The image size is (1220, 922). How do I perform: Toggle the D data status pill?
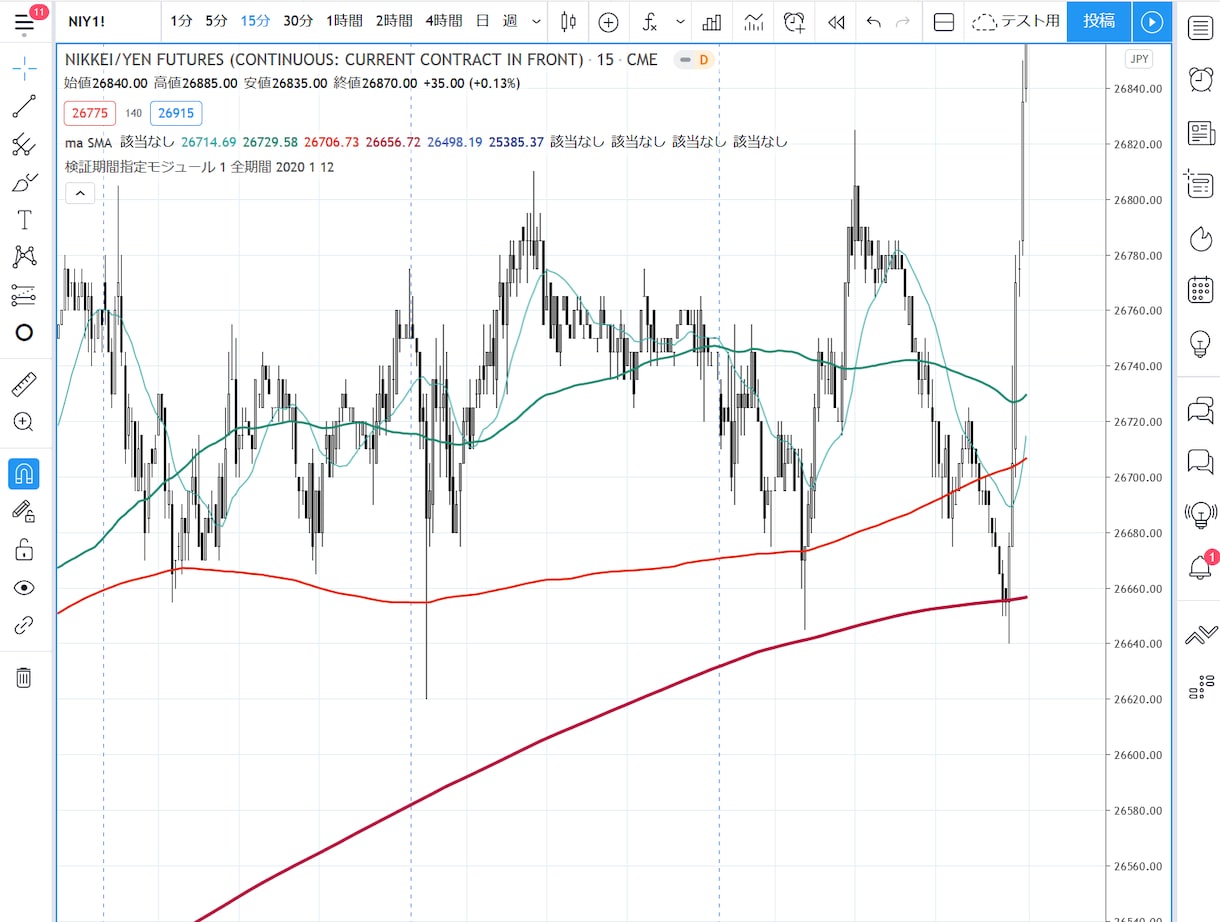694,60
